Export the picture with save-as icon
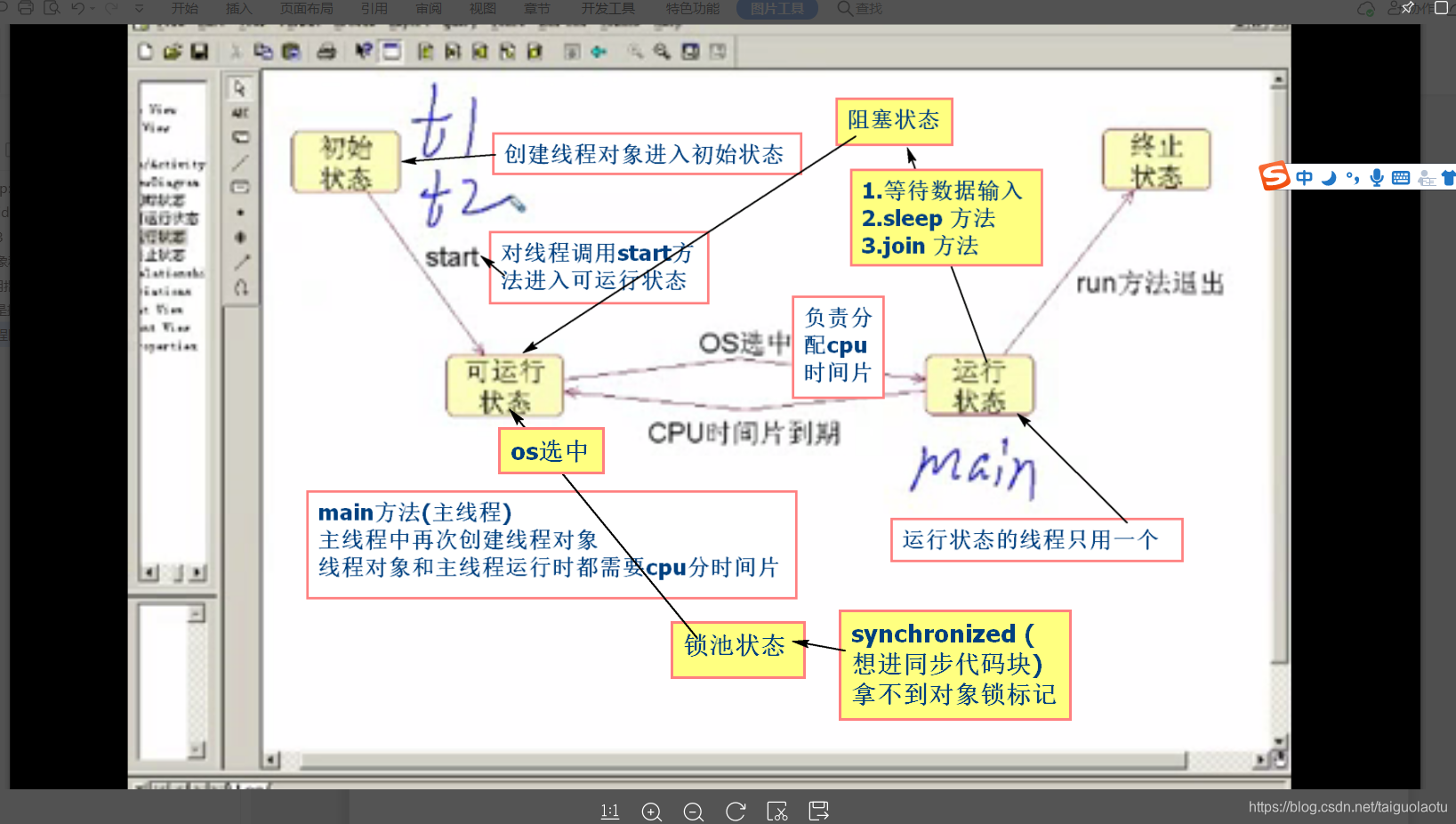The width and height of the screenshot is (1456, 824). tap(818, 811)
